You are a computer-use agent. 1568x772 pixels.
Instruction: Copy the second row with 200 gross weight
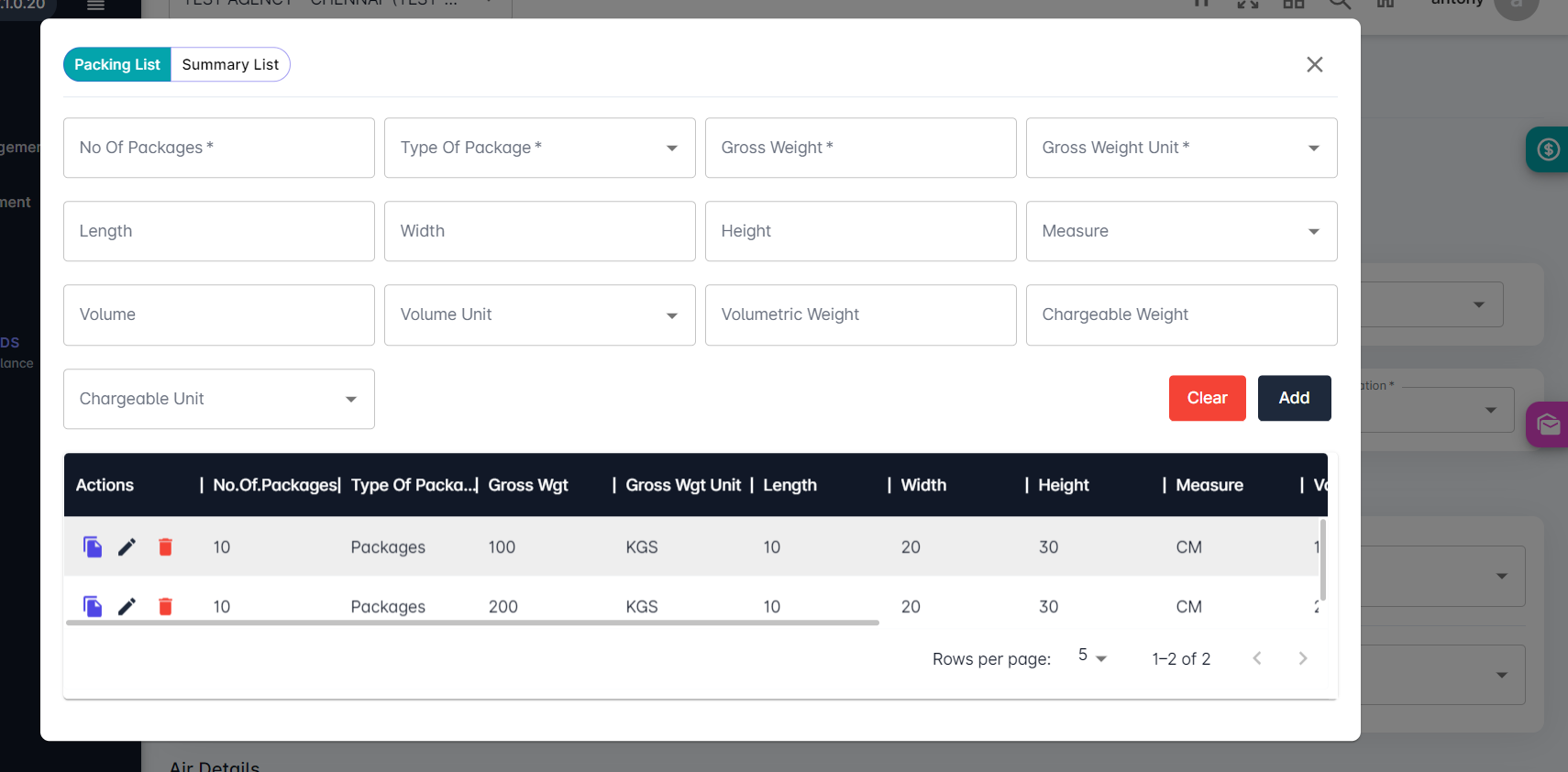click(x=93, y=607)
